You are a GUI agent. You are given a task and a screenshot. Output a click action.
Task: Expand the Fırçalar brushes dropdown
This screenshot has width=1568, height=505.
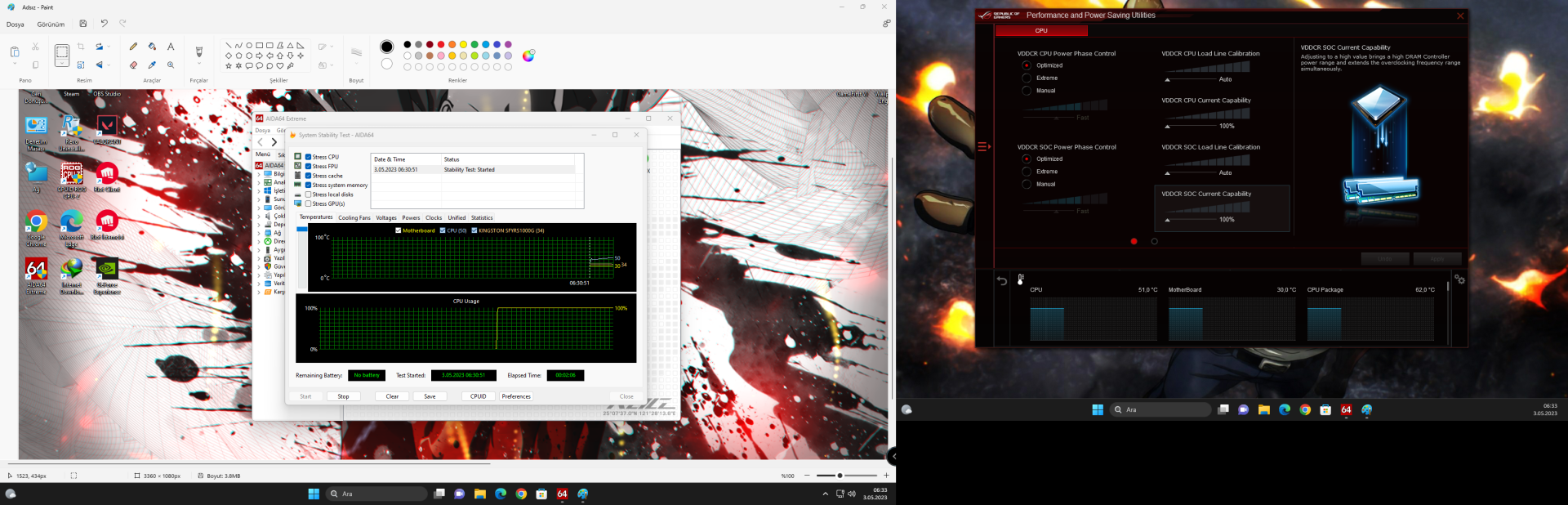click(198, 65)
